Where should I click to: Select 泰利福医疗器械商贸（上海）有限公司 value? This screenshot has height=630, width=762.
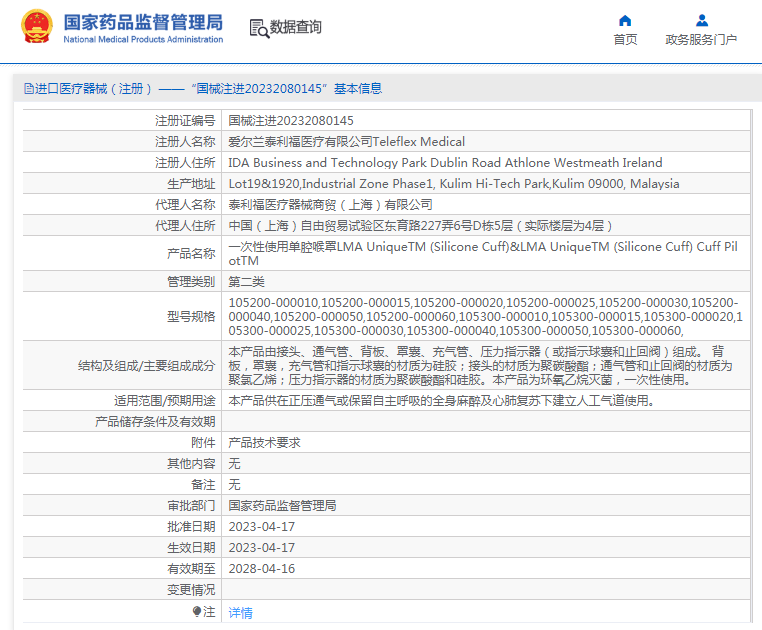[x=330, y=205]
